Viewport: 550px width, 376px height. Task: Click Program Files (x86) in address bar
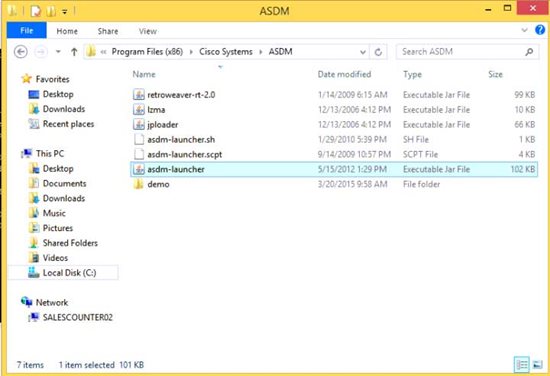[147, 52]
